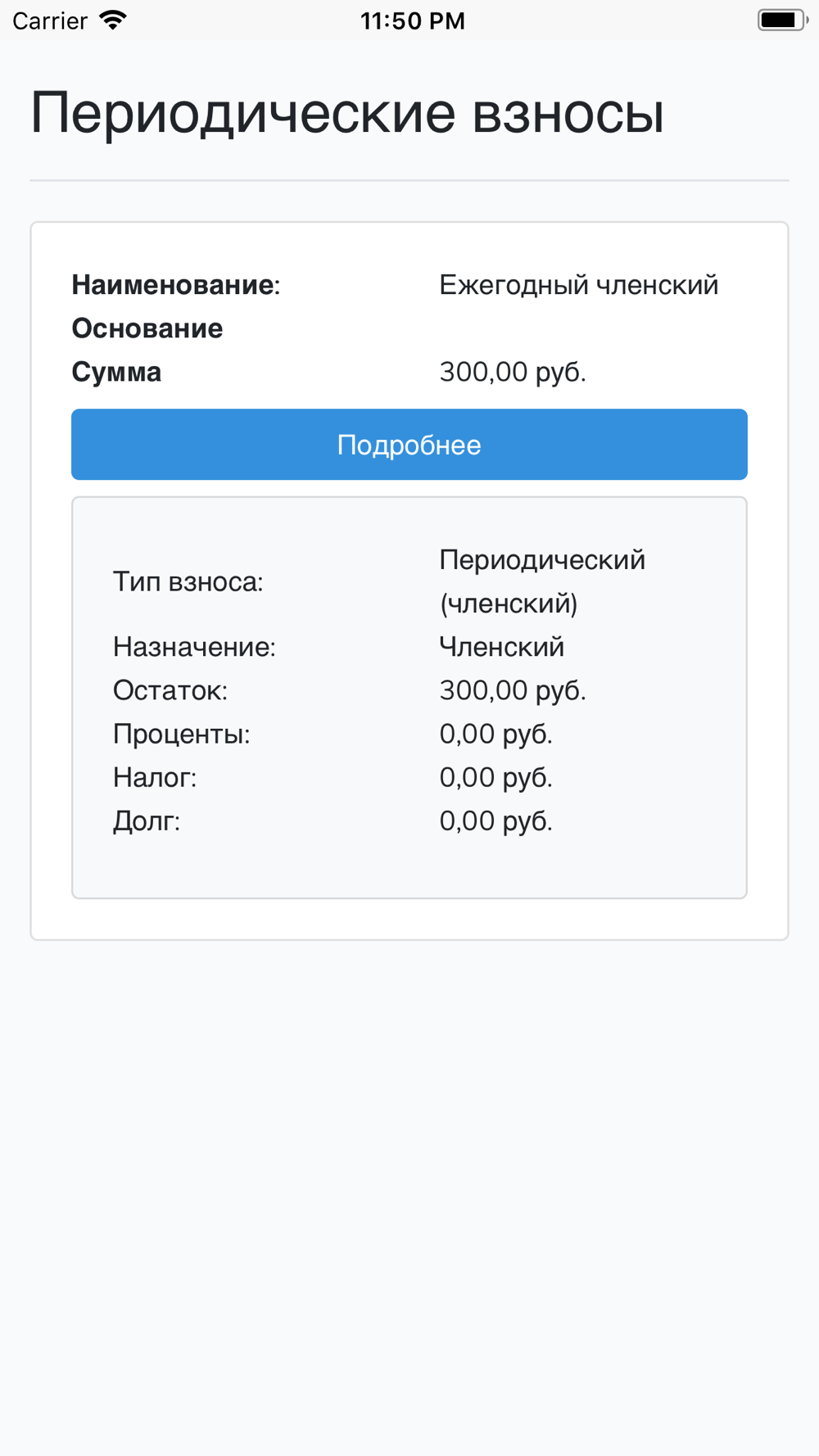Image resolution: width=819 pixels, height=1456 pixels.
Task: Tap the Carrier label in status bar
Action: coord(50,20)
